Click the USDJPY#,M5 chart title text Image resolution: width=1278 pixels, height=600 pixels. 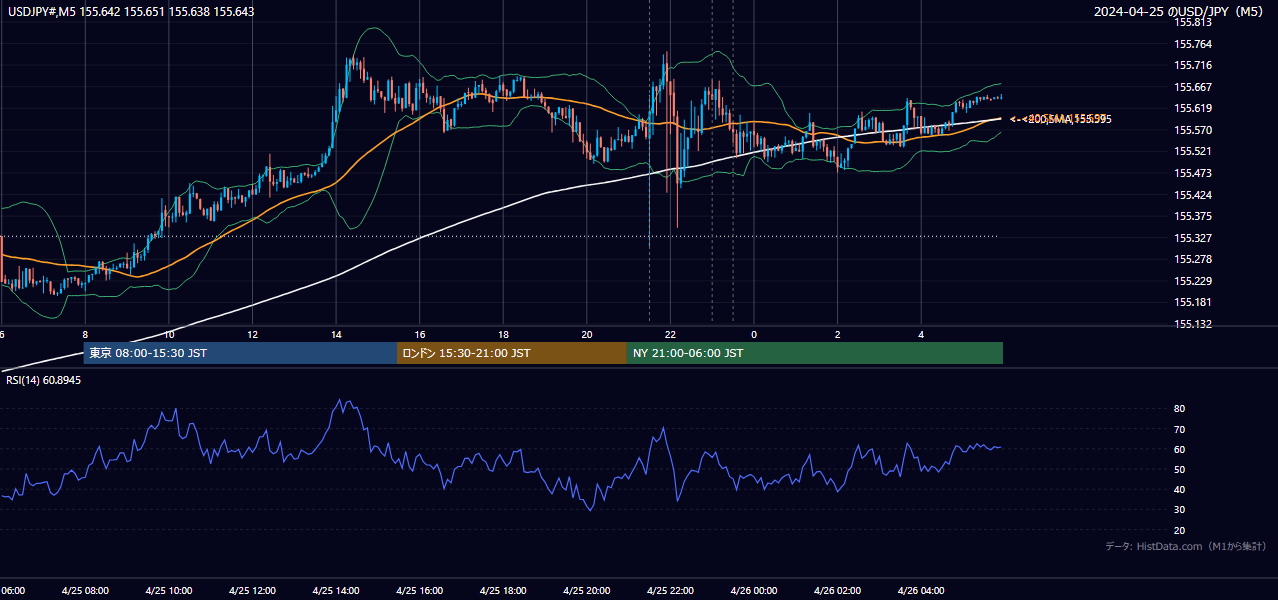coord(131,11)
